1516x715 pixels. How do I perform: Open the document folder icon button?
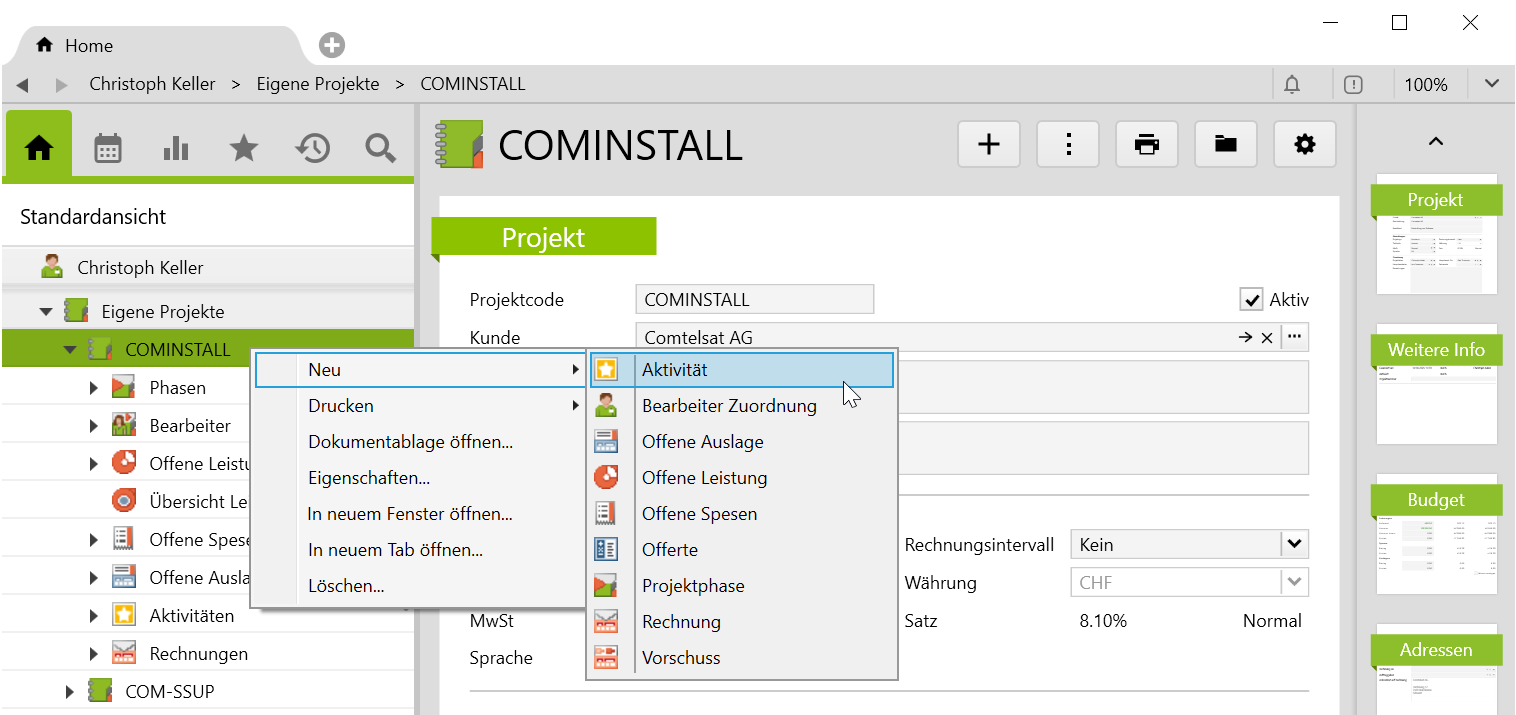click(x=1225, y=145)
